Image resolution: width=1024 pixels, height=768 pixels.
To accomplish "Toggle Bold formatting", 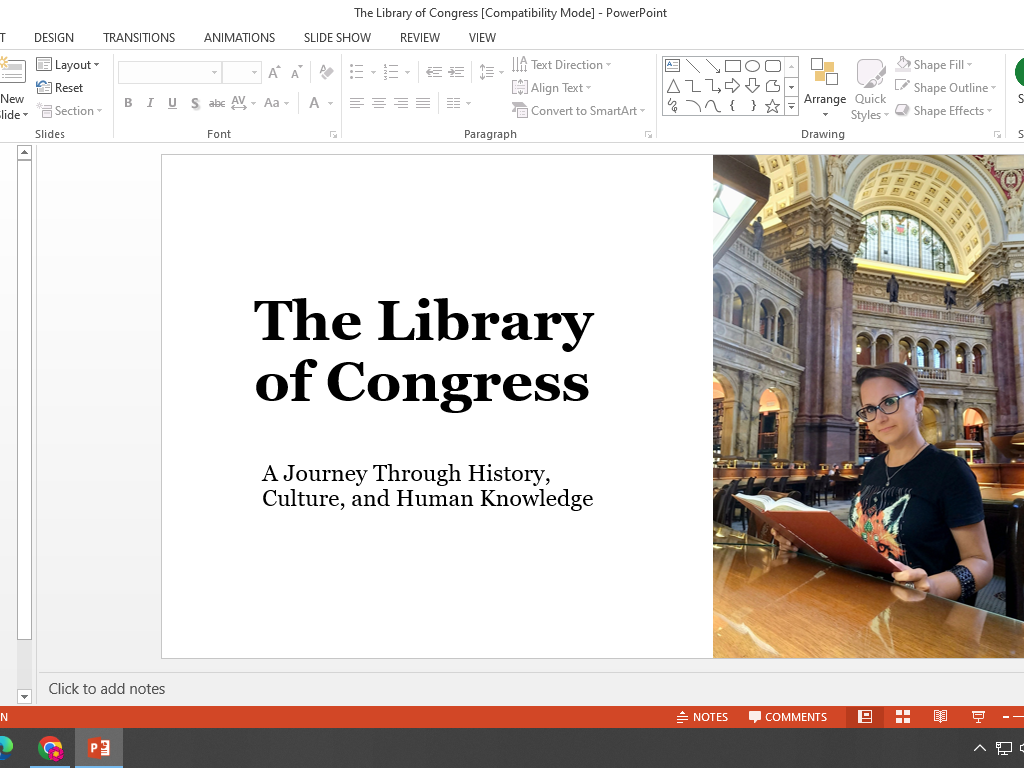I will click(x=128, y=103).
